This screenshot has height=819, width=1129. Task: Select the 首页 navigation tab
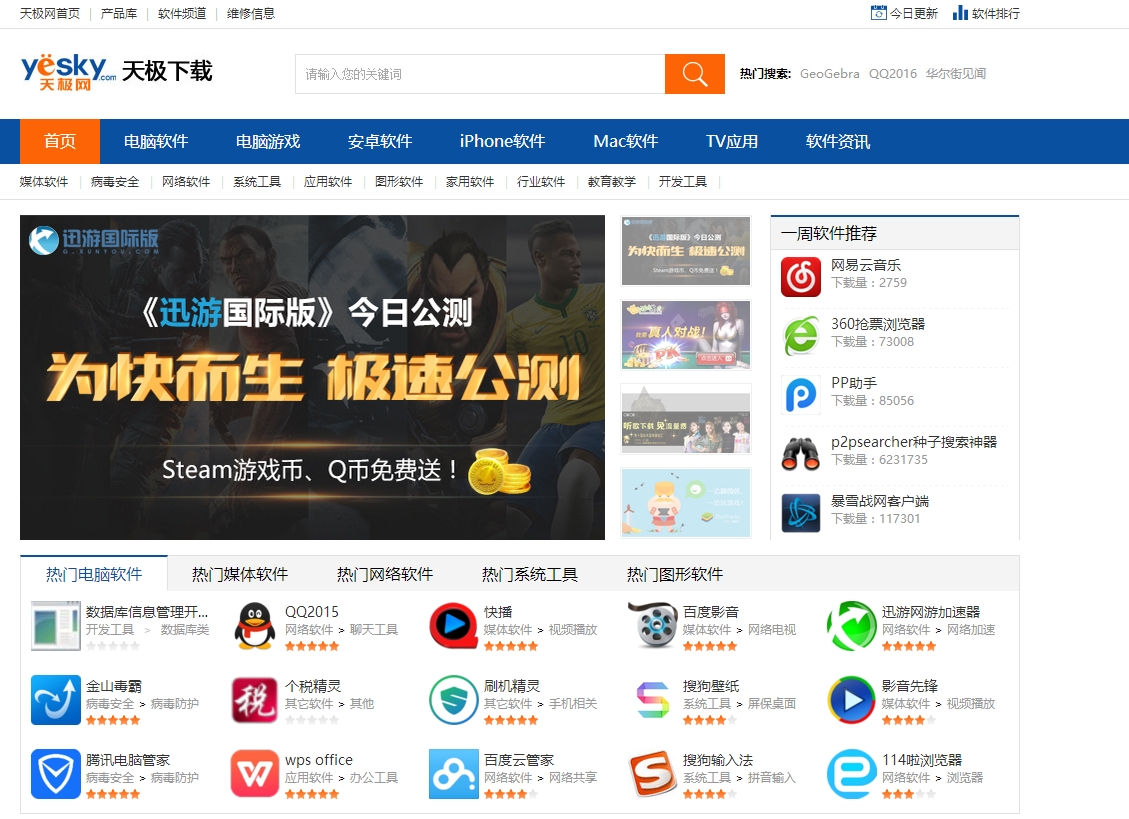(60, 141)
